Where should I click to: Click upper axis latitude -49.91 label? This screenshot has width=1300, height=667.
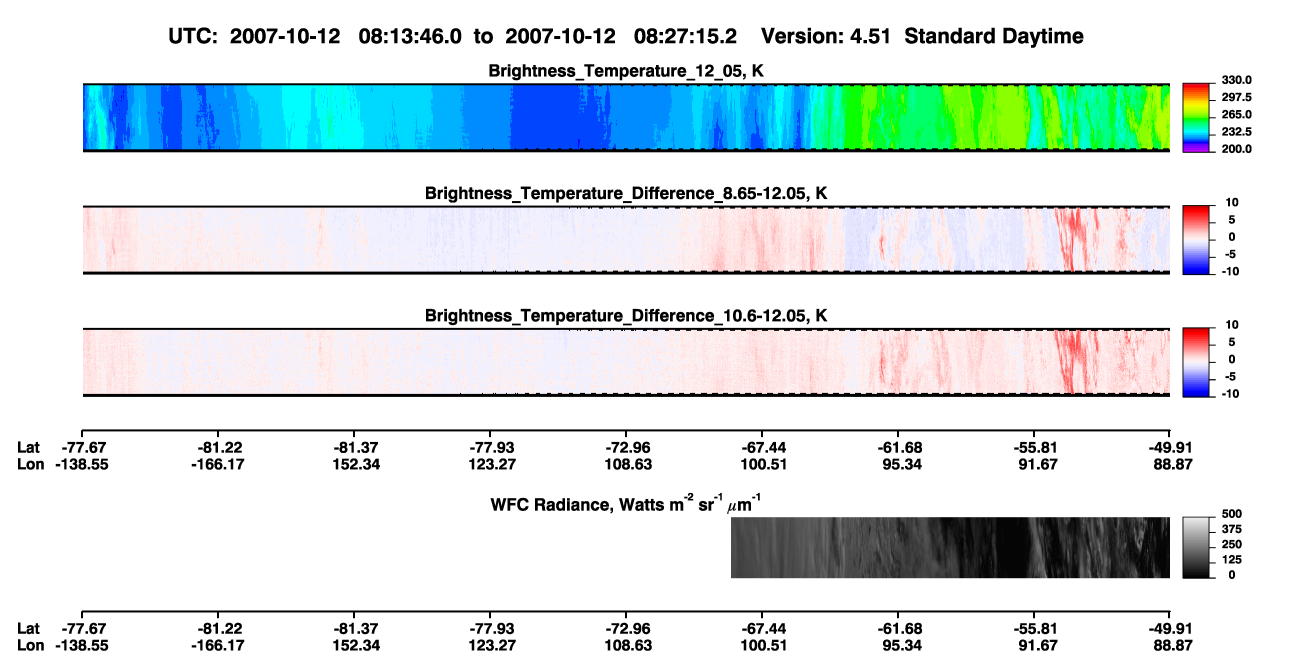1169,447
